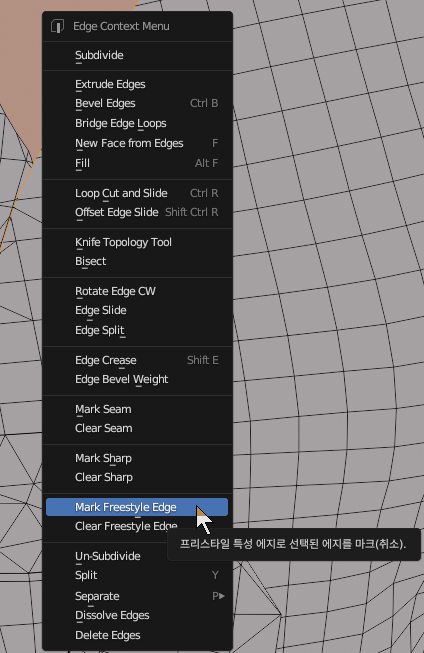Click Mark Seam
This screenshot has height=653, width=424.
point(137,409)
